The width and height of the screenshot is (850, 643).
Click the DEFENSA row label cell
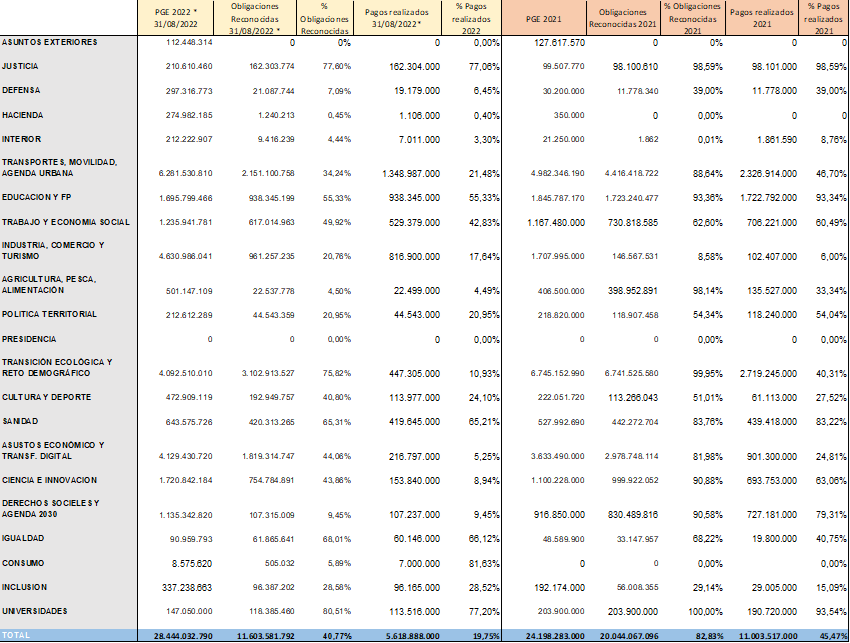(x=21, y=91)
